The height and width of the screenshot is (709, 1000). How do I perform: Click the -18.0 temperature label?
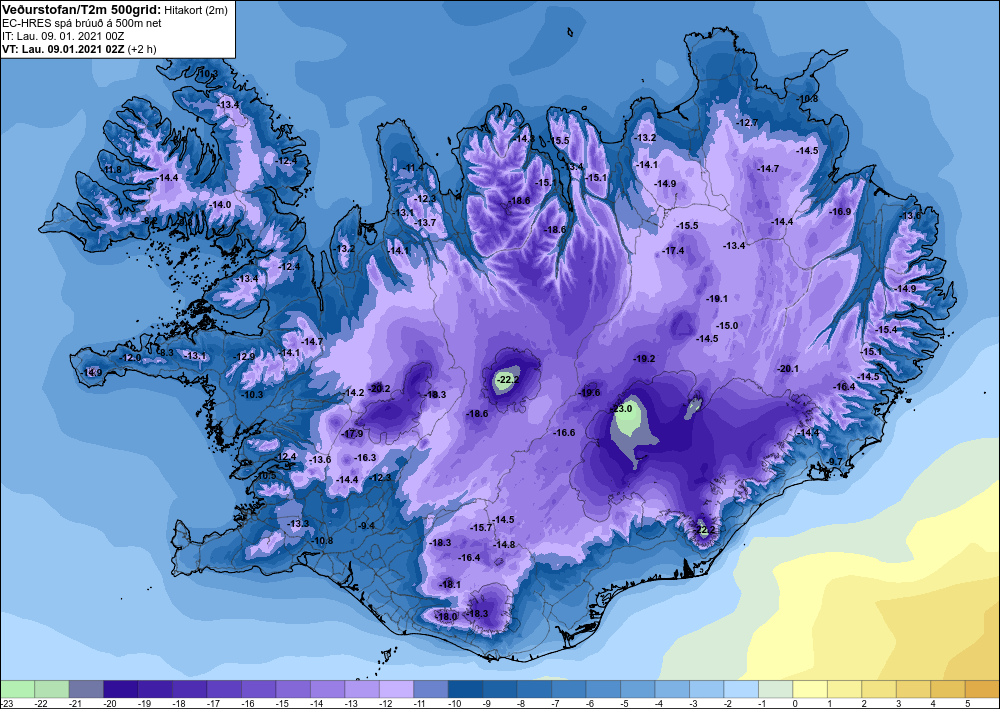446,617
